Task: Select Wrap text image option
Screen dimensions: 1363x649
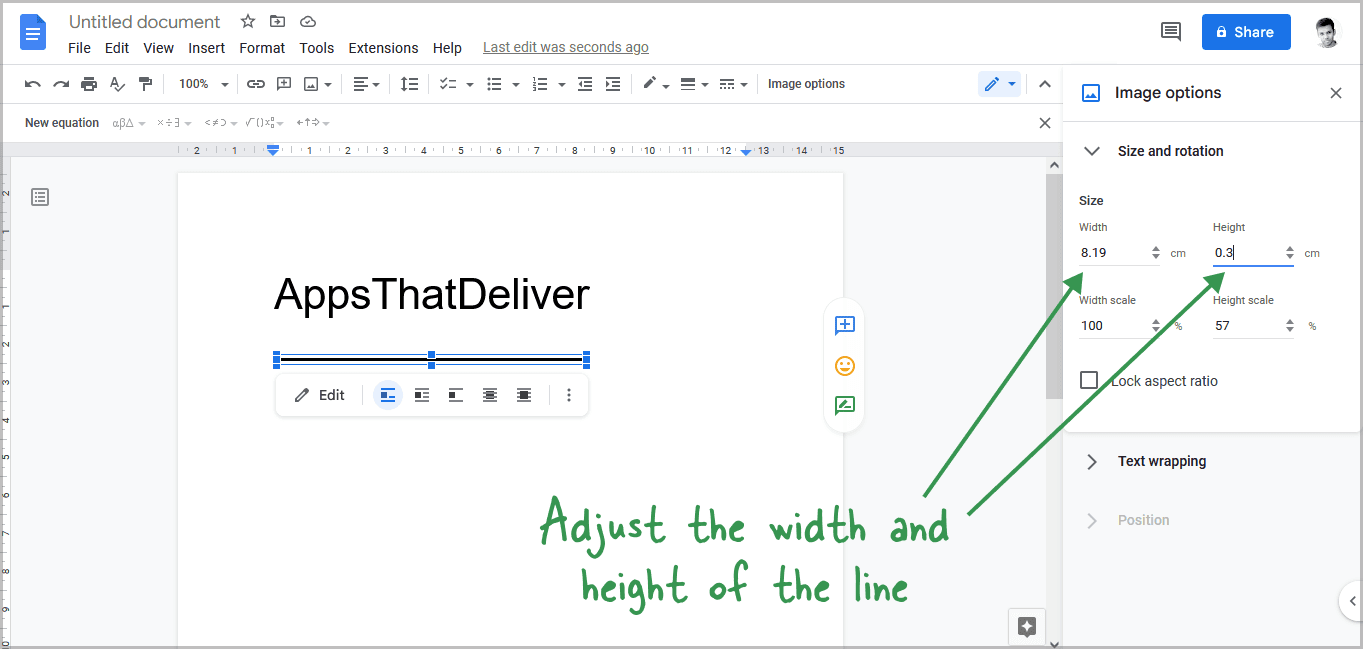Action: click(422, 395)
